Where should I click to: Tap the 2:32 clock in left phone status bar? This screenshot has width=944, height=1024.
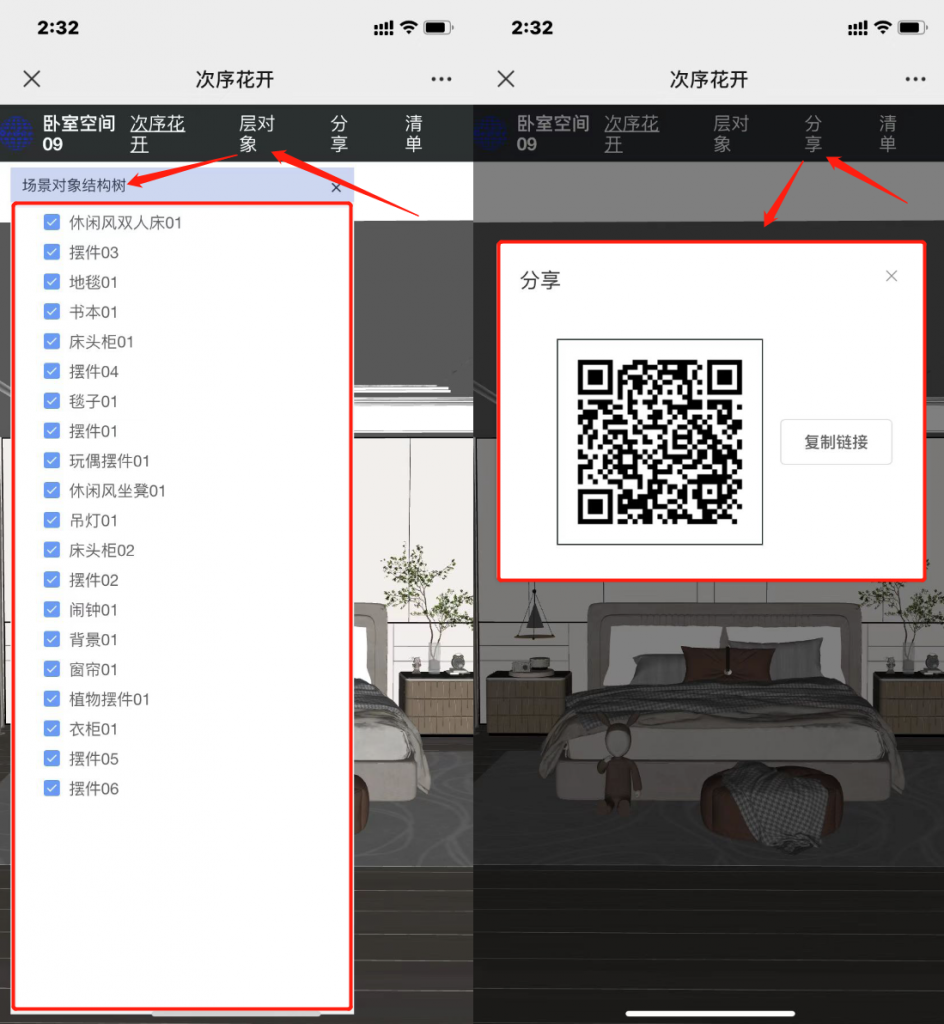coord(58,27)
